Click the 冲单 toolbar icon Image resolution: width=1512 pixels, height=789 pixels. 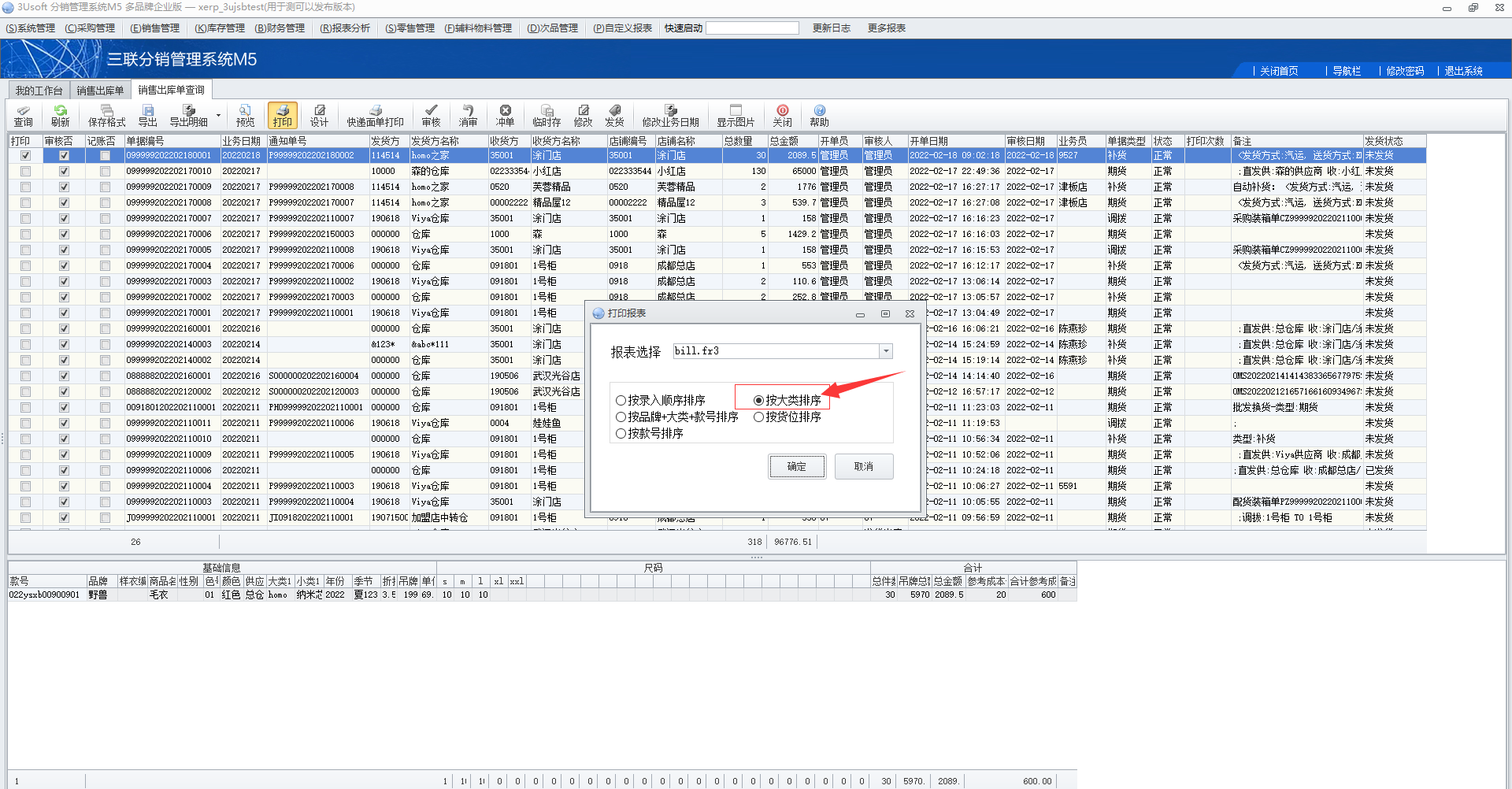505,115
